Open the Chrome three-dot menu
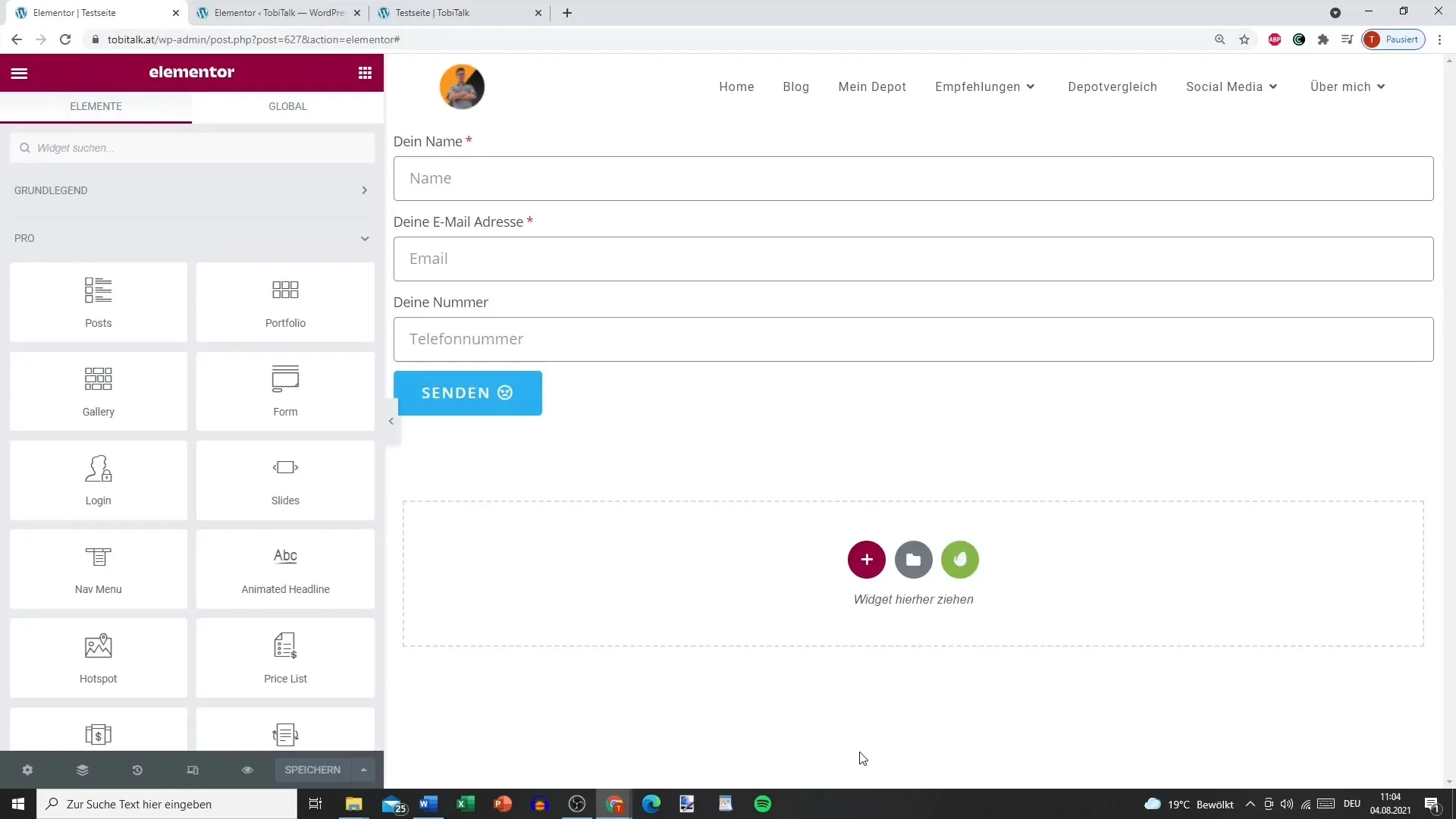 [1439, 39]
